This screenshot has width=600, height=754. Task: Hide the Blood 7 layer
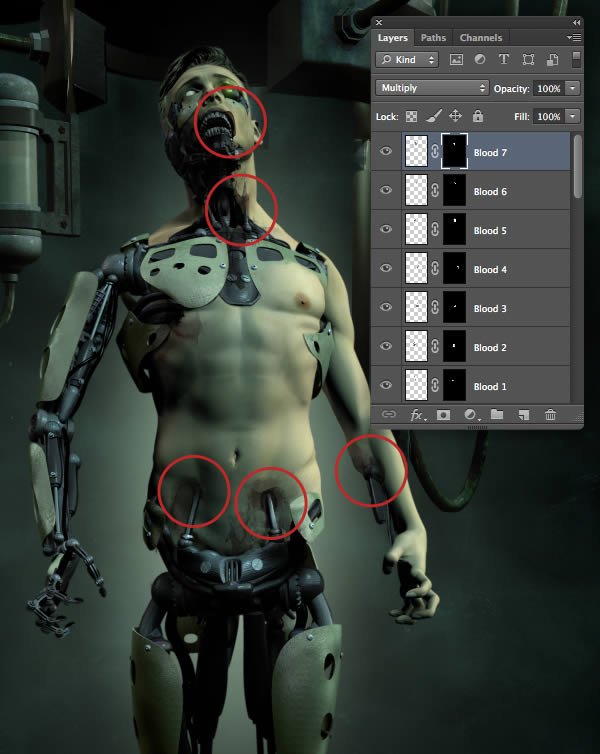[386, 151]
